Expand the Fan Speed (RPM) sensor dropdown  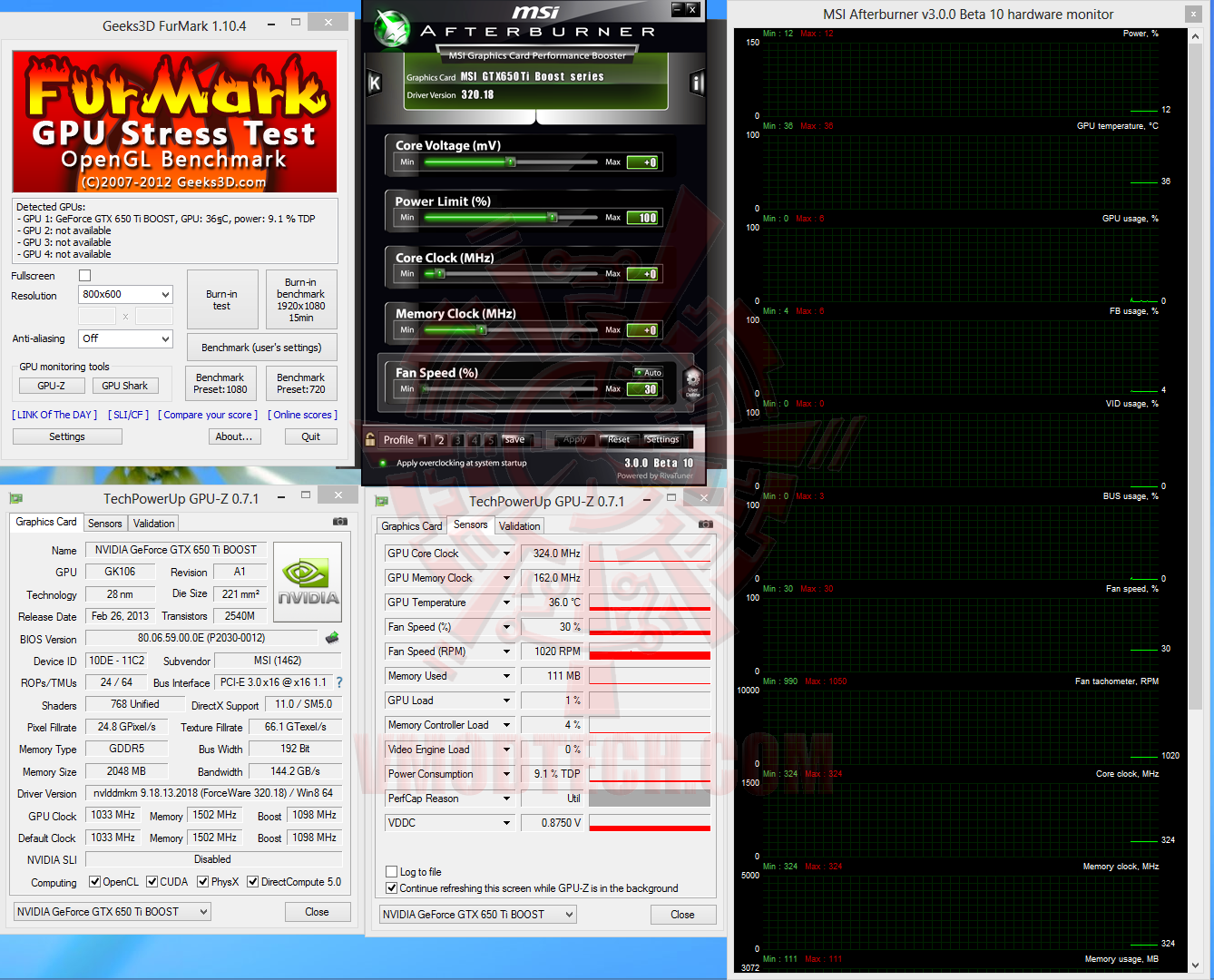pos(507,652)
